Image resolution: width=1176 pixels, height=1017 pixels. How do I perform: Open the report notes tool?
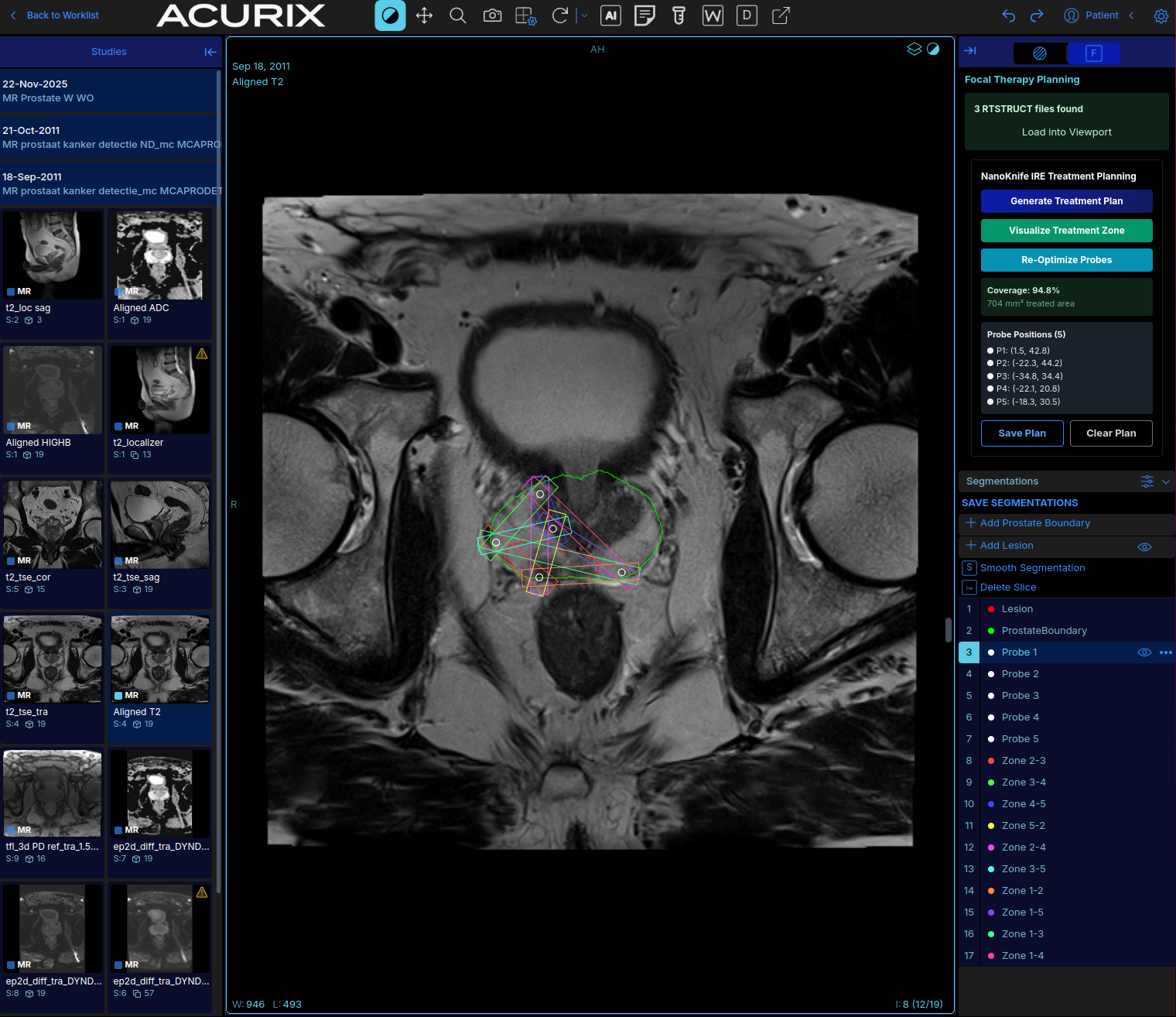pyautogui.click(x=644, y=15)
